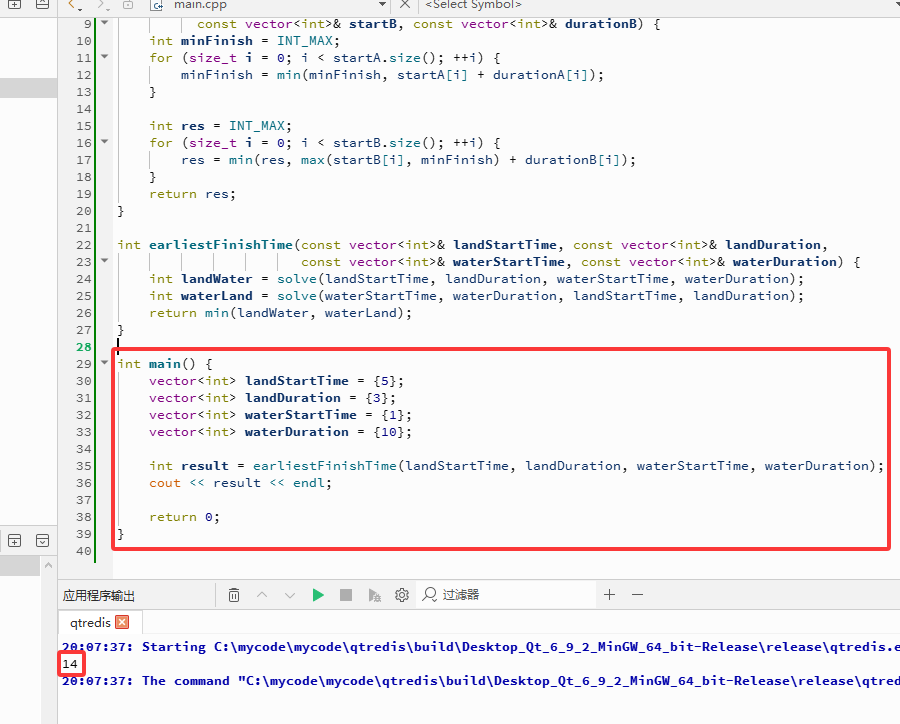Image resolution: width=900 pixels, height=724 pixels.
Task: Collapse the main function at line 29
Action: (x=104, y=363)
